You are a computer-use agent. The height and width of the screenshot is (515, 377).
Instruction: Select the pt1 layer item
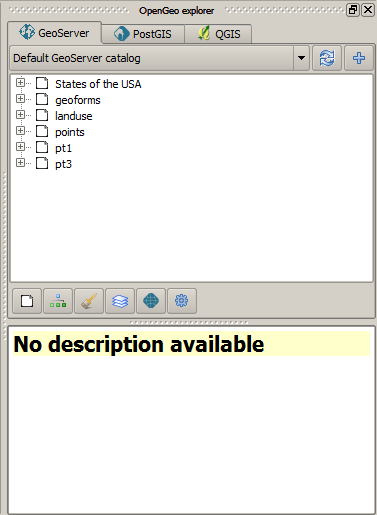coord(63,148)
